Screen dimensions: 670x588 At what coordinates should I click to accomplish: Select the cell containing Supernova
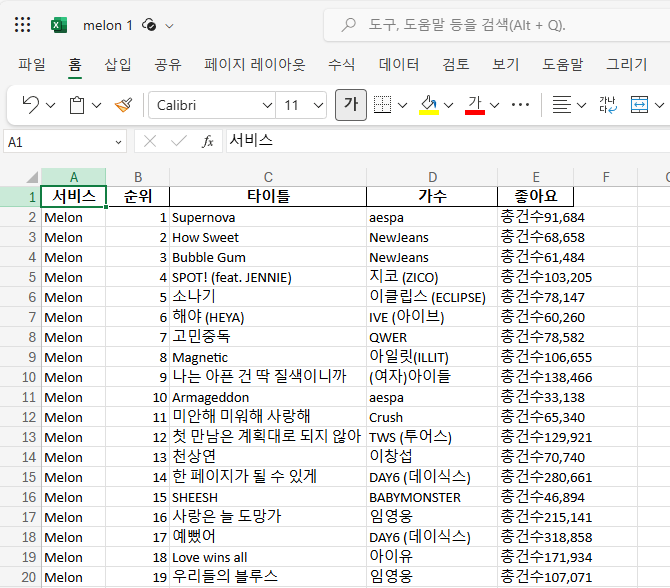tap(268, 218)
